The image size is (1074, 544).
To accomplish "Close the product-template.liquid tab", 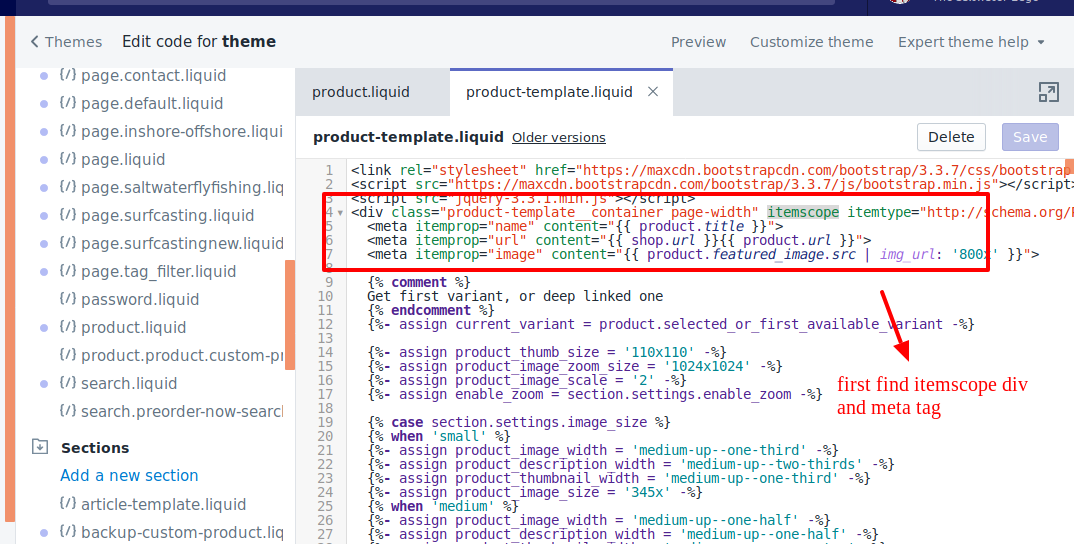I will pos(653,92).
